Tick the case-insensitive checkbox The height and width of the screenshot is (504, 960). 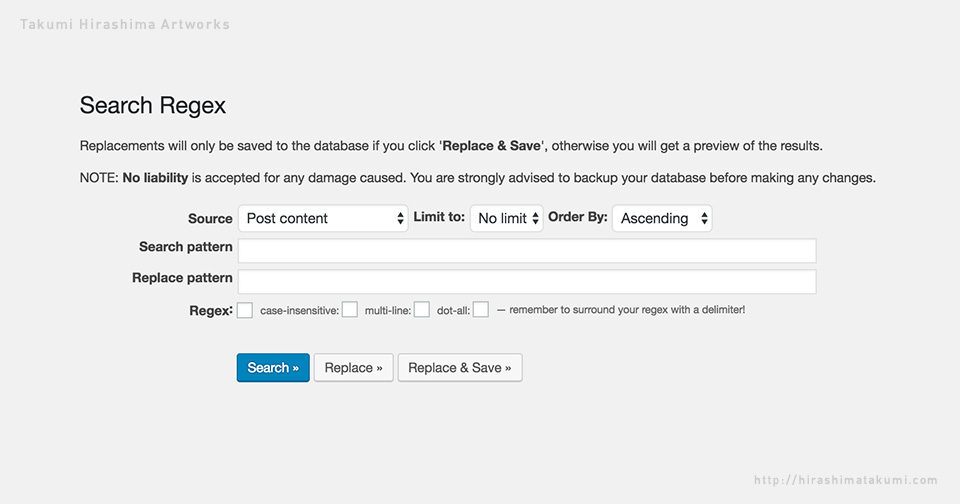coord(350,310)
